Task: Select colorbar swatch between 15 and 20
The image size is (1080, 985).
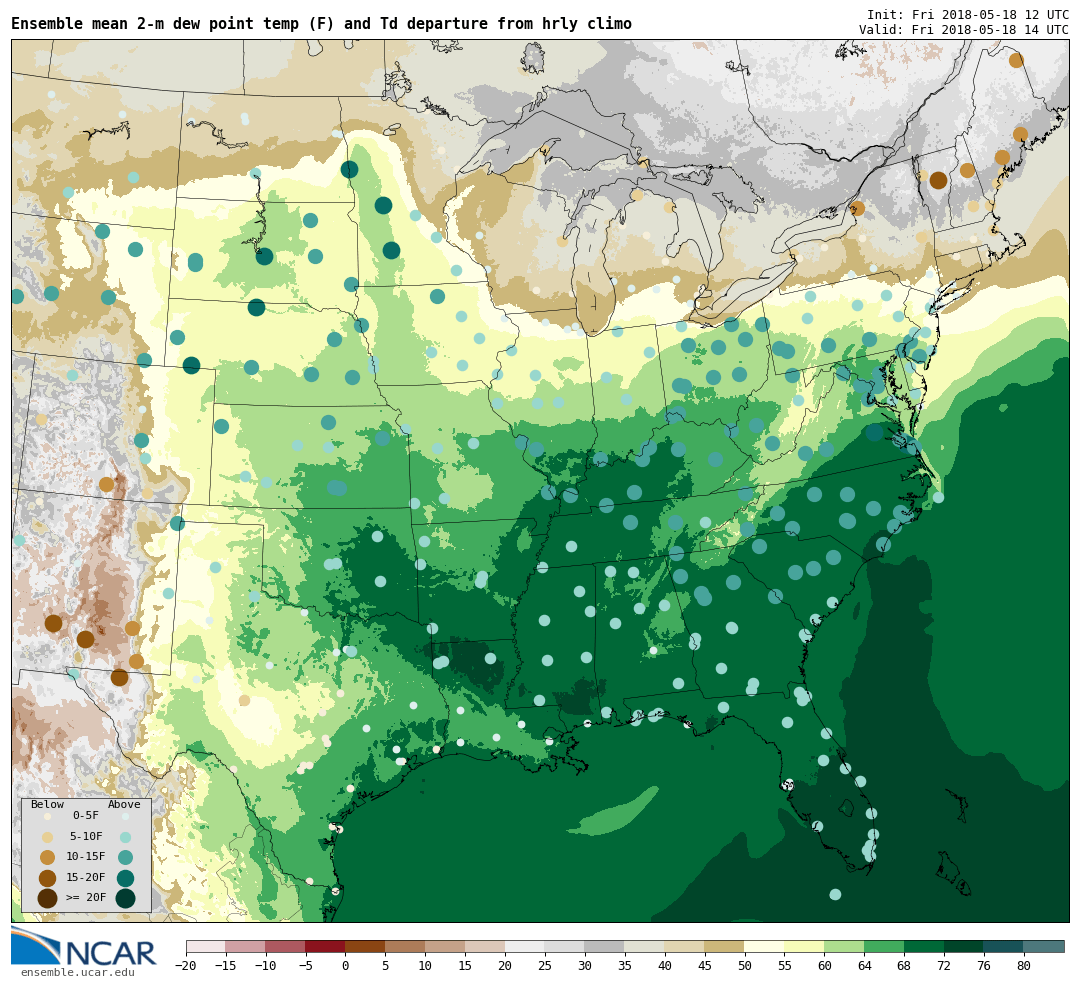Action: tap(486, 947)
